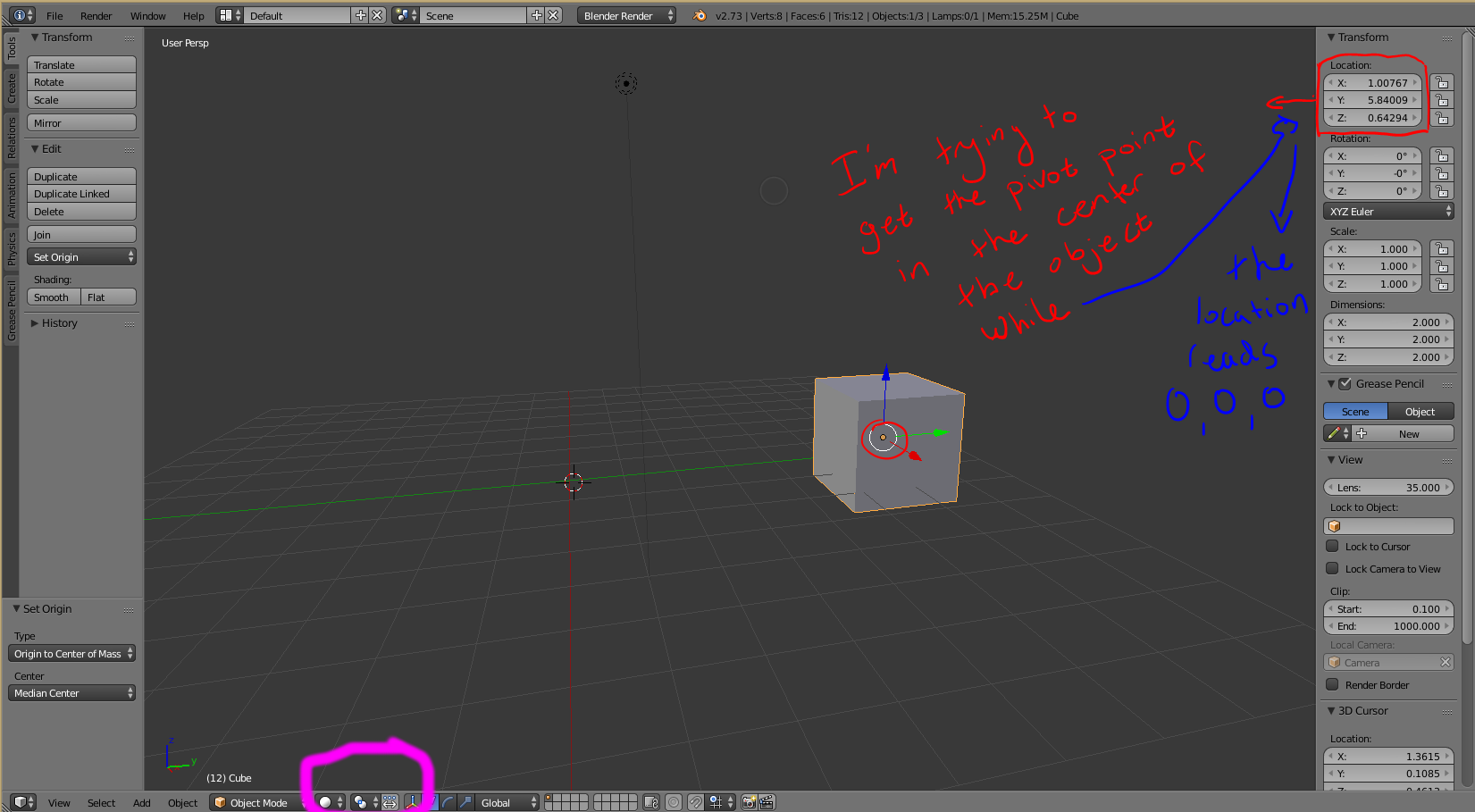1475x812 pixels.
Task: Open Origin to Center of Mass dropdown
Action: (72, 654)
